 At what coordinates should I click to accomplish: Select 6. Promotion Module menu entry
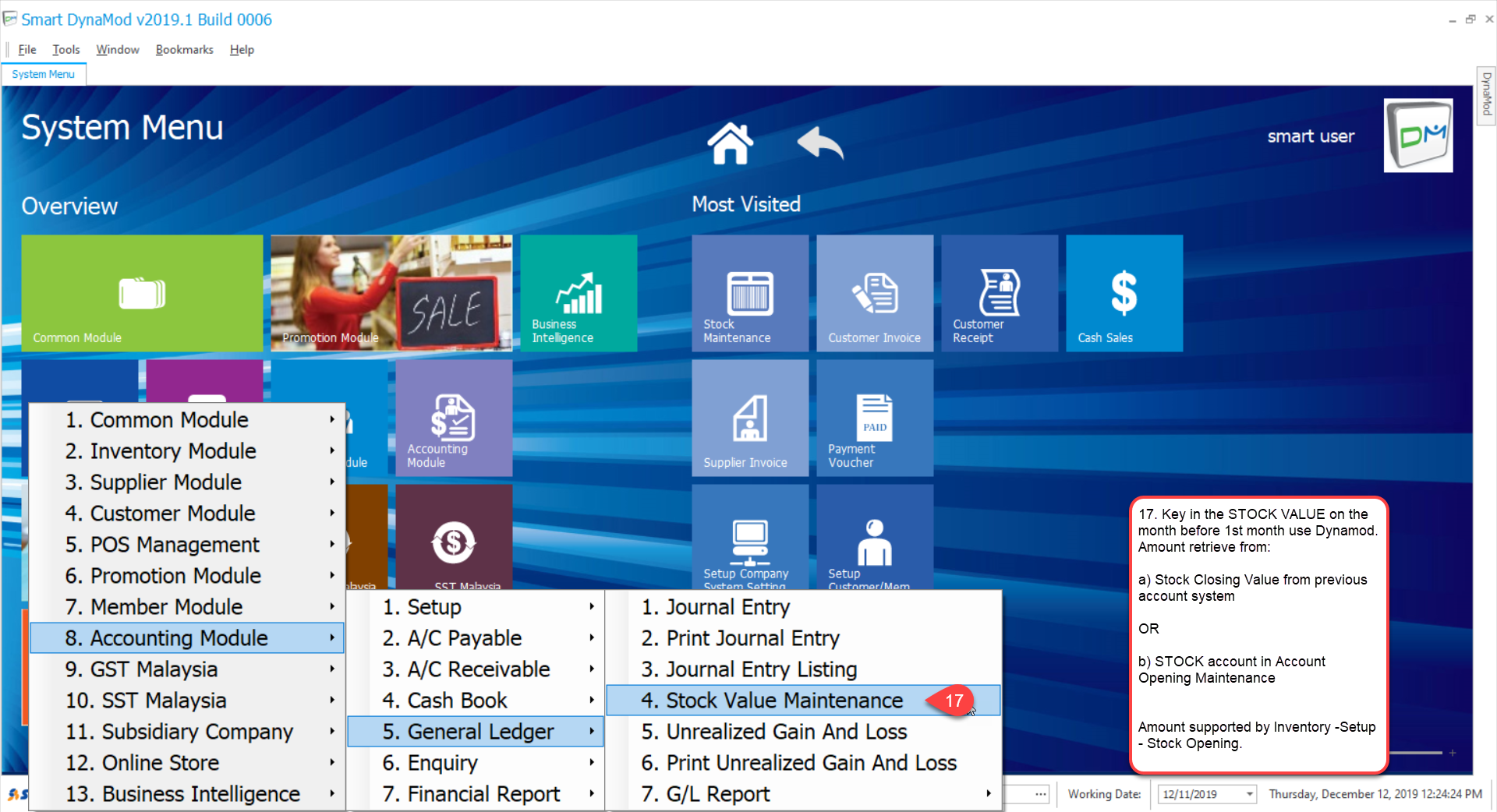pyautogui.click(x=187, y=575)
